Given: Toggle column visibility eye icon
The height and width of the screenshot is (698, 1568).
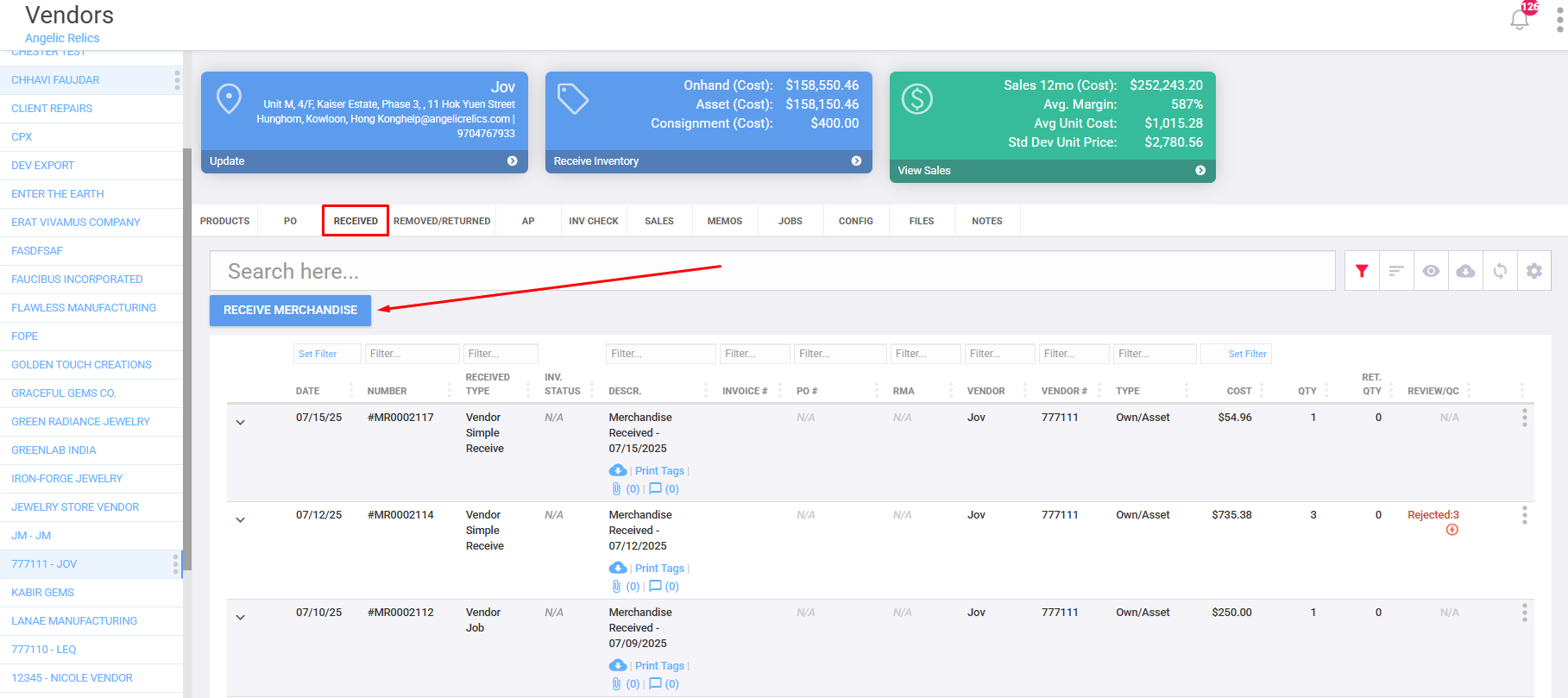Looking at the screenshot, I should (1431, 271).
